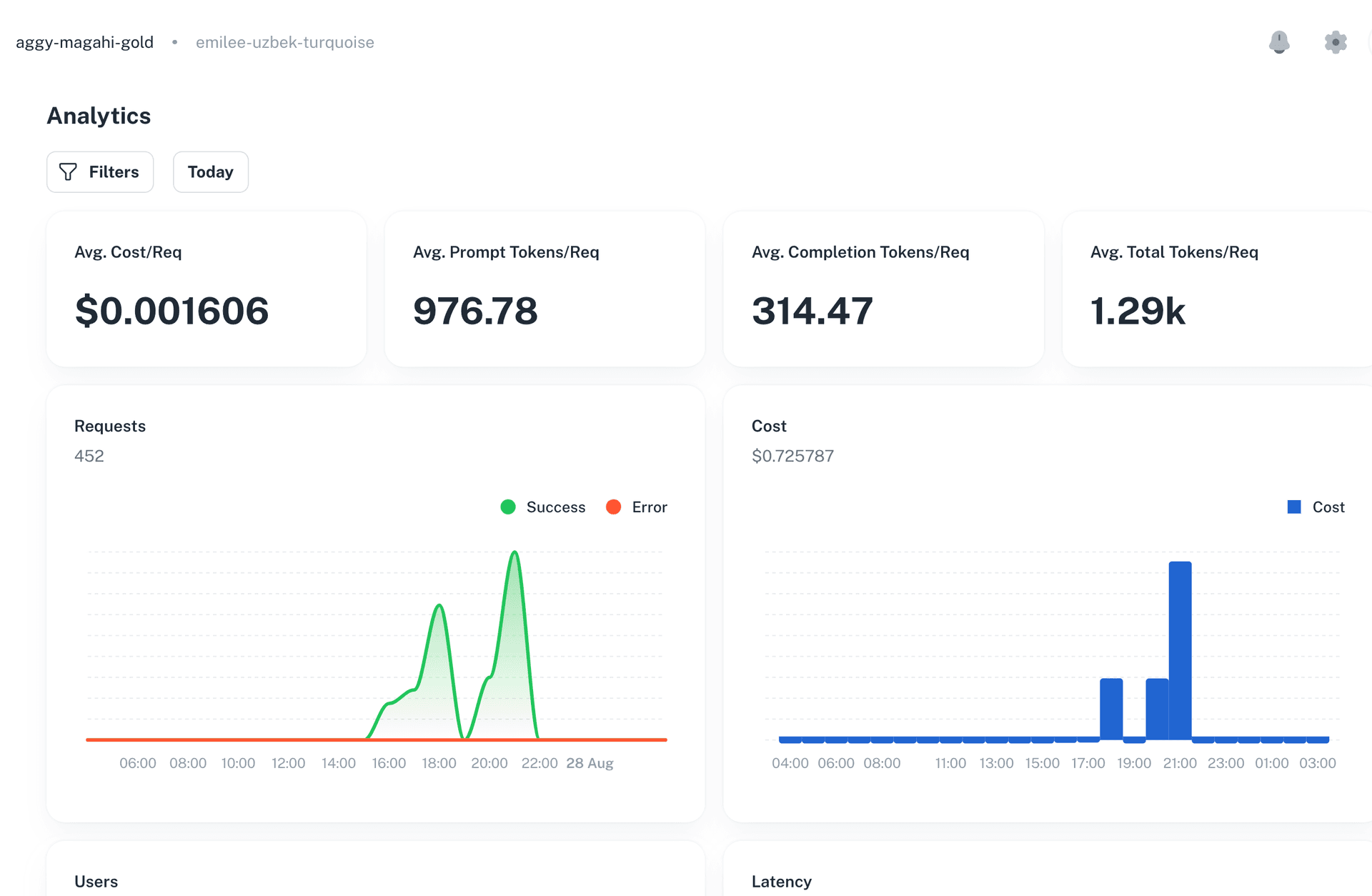Click the 28 Aug axis label

(590, 763)
